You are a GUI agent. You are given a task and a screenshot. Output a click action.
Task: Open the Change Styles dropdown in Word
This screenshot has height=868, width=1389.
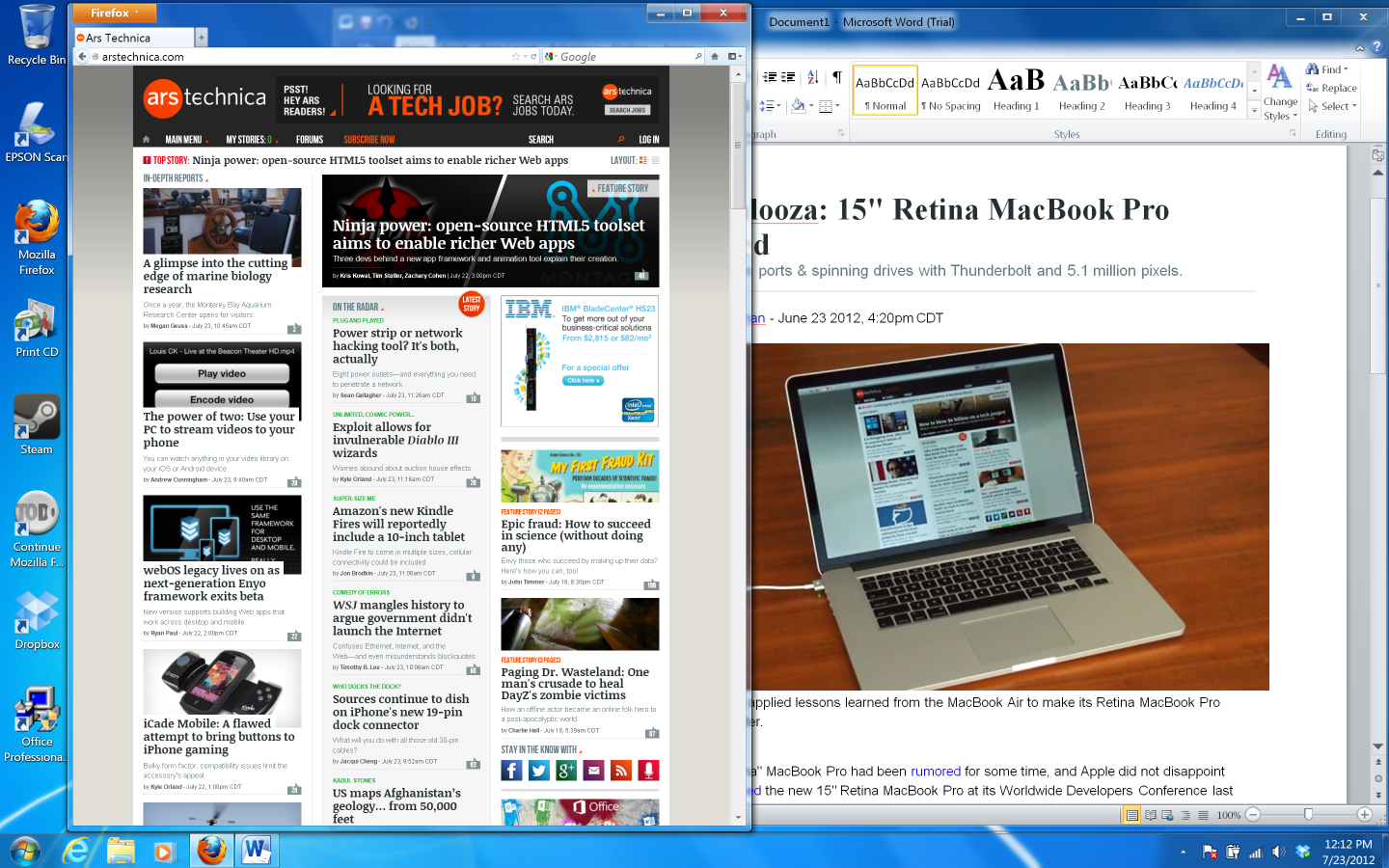(x=1279, y=99)
